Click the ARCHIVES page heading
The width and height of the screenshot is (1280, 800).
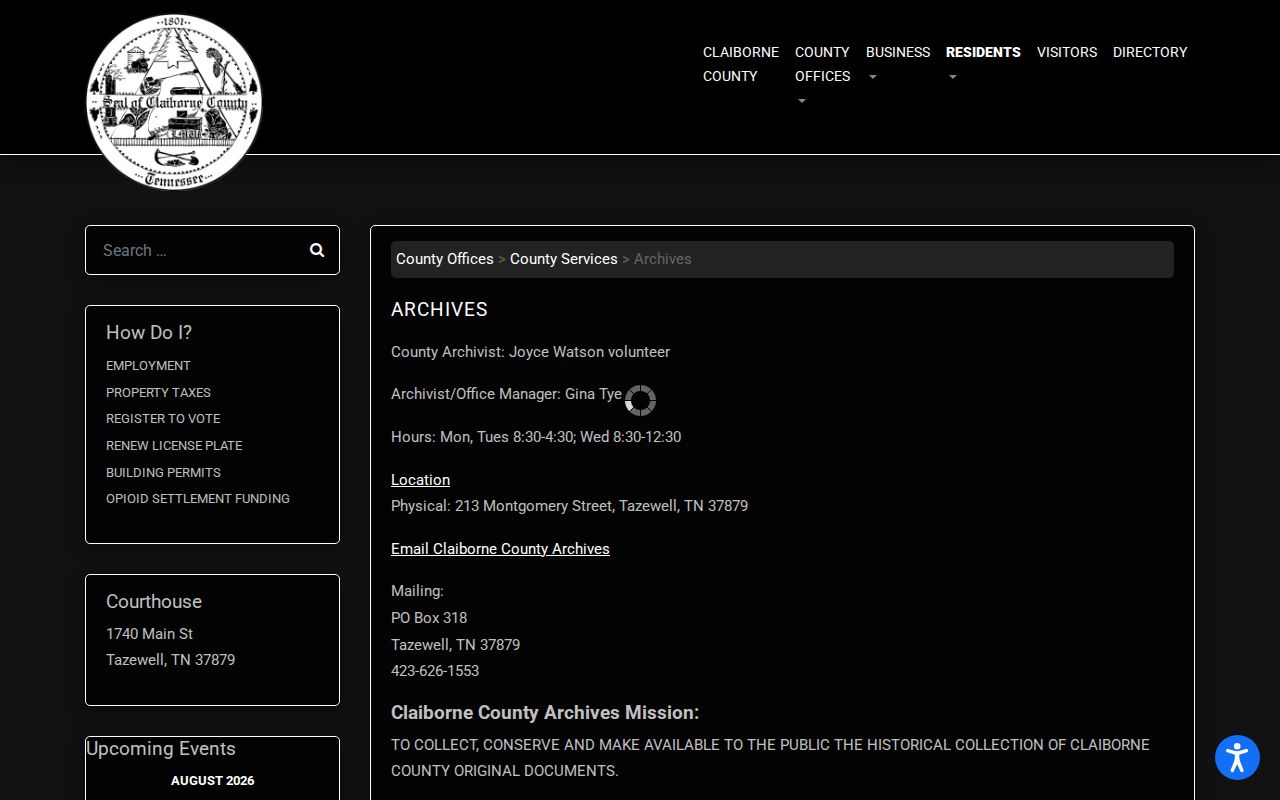point(439,310)
